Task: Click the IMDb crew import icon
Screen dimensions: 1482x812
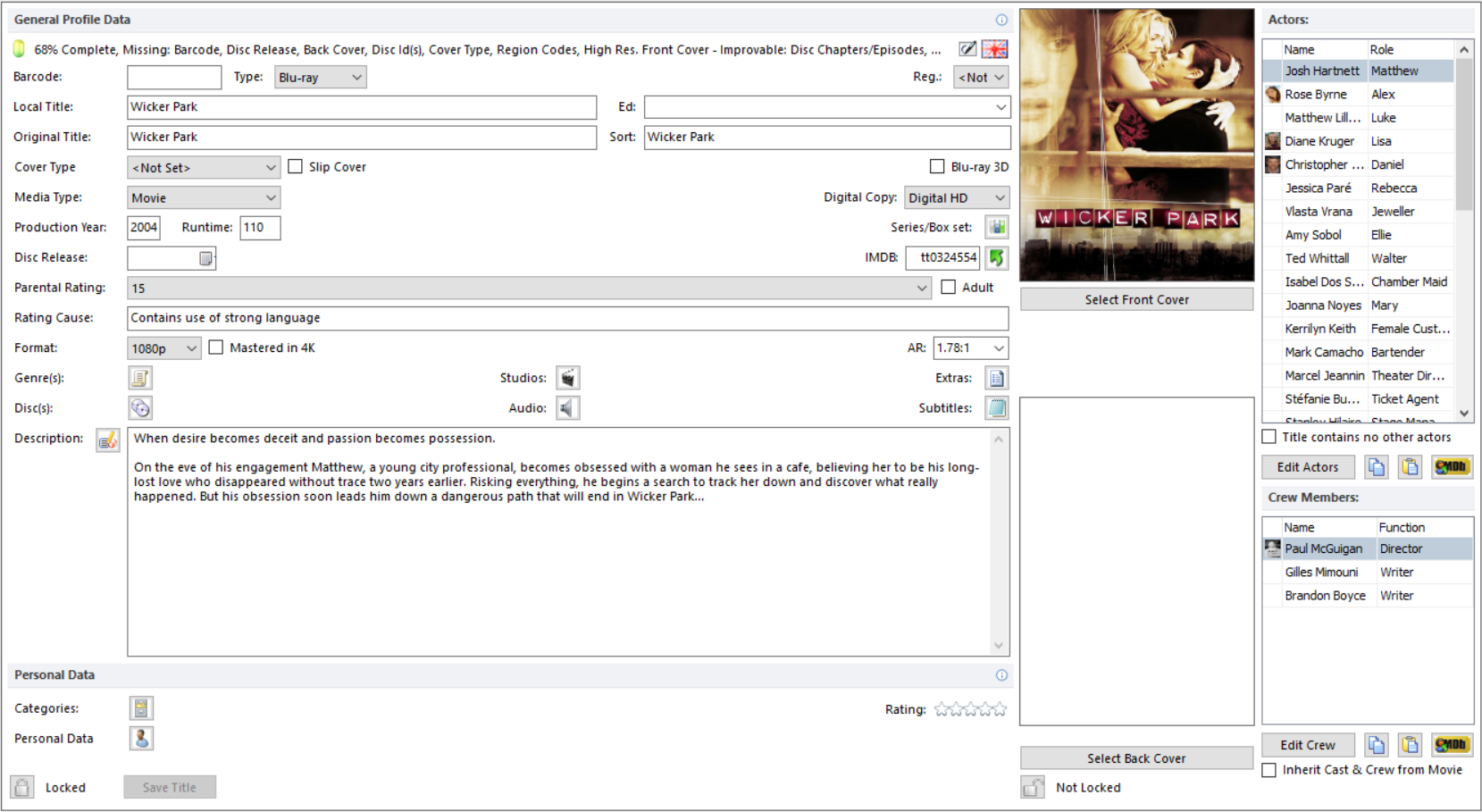Action: [x=1452, y=745]
